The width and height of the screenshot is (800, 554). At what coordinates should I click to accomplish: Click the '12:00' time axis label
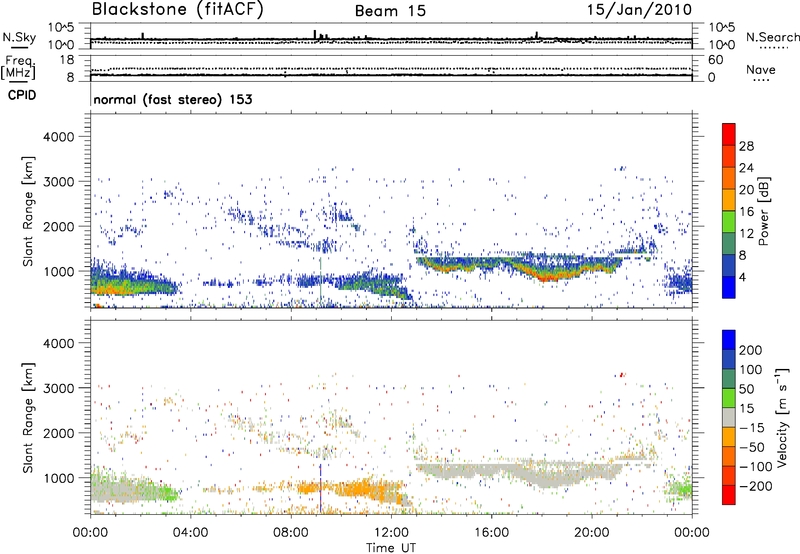(391, 533)
